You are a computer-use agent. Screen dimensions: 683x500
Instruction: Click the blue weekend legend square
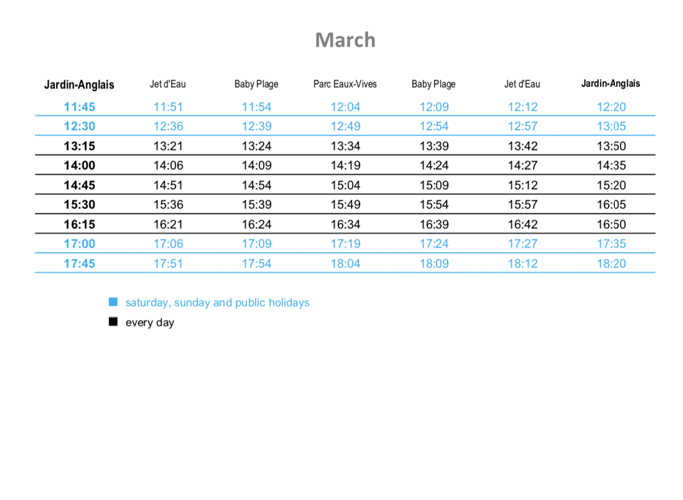(x=113, y=302)
